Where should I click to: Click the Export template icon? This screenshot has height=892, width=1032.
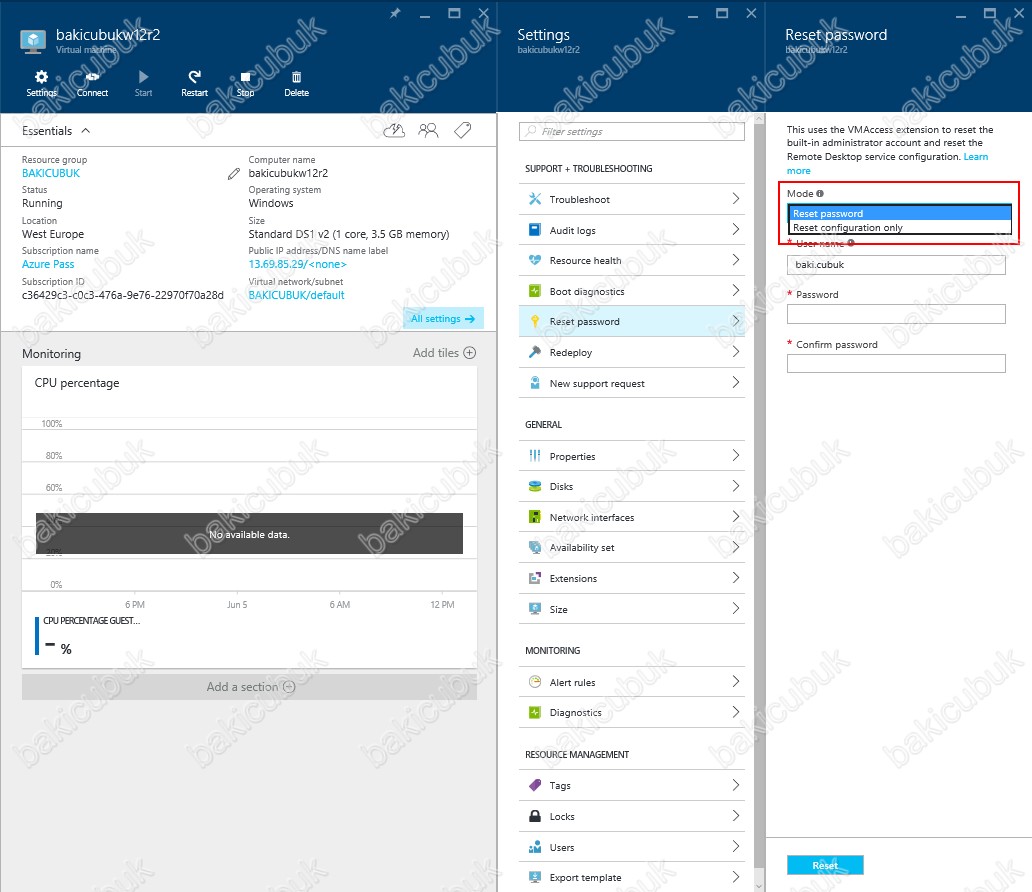pyautogui.click(x=535, y=877)
